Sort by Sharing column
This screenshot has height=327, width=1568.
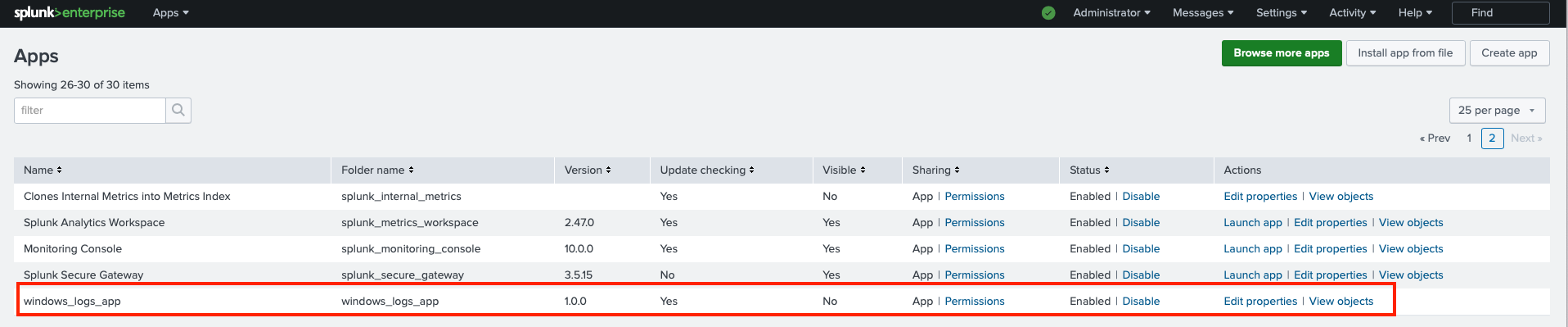pyautogui.click(x=936, y=170)
